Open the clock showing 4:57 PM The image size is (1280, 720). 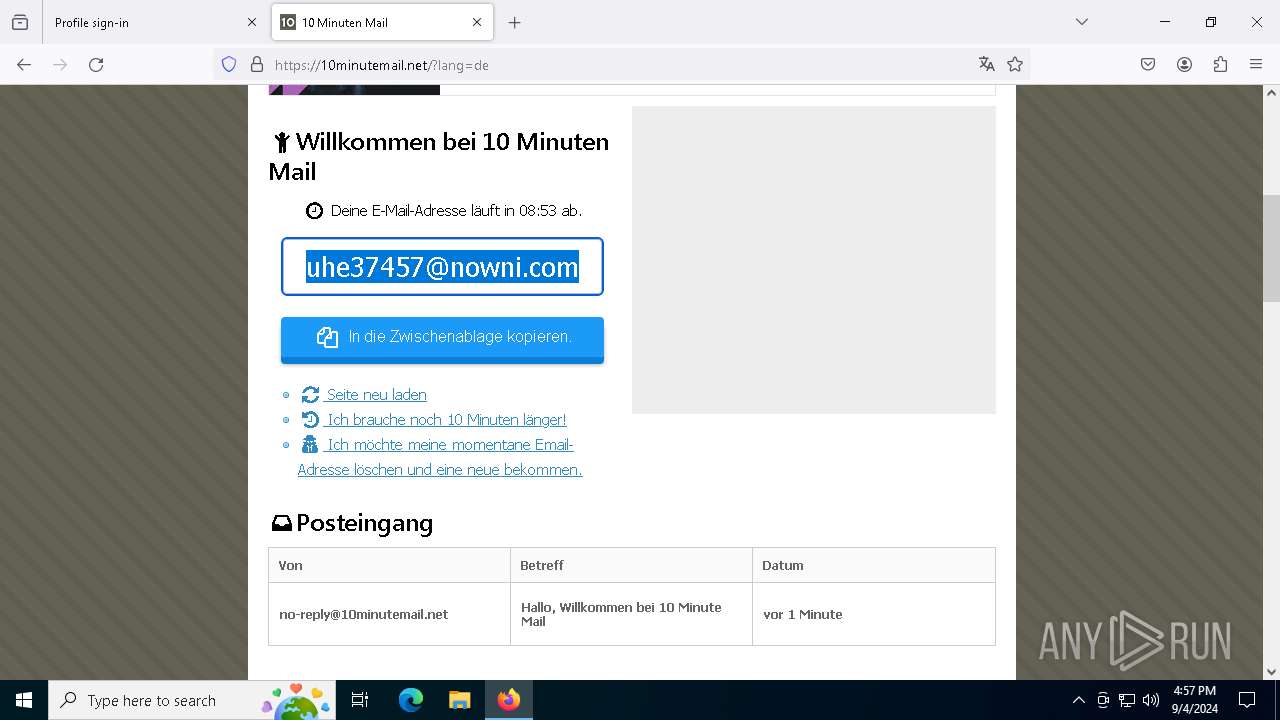point(1195,700)
